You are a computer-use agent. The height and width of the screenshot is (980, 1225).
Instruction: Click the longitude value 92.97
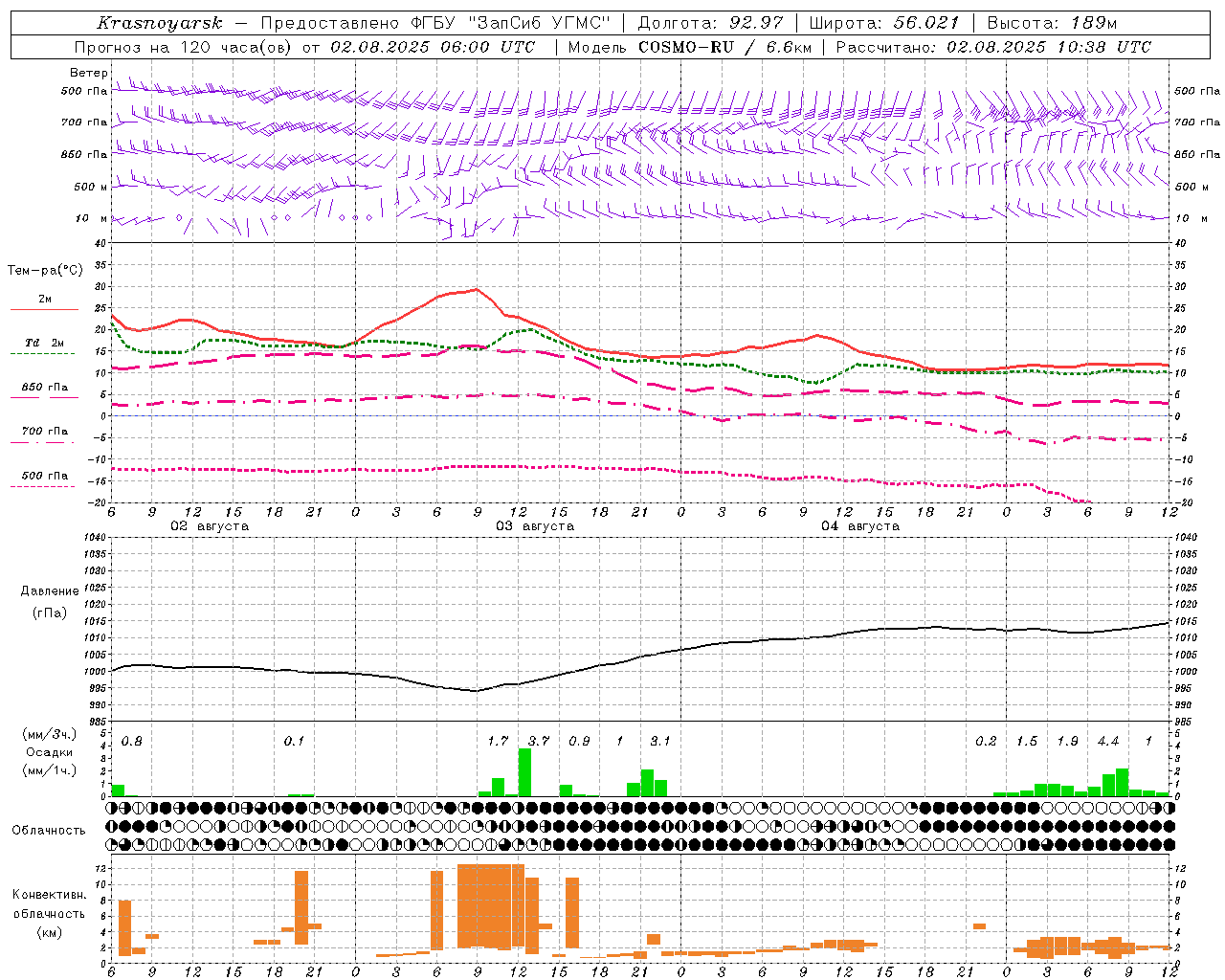coord(756,23)
